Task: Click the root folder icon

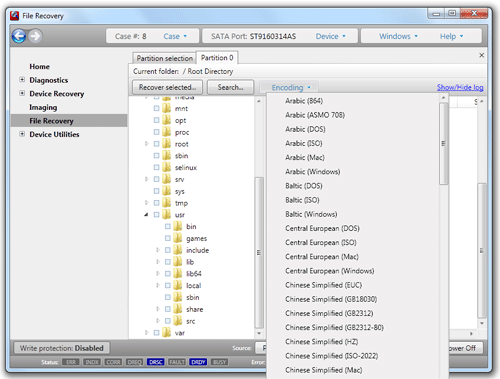Action: click(167, 144)
